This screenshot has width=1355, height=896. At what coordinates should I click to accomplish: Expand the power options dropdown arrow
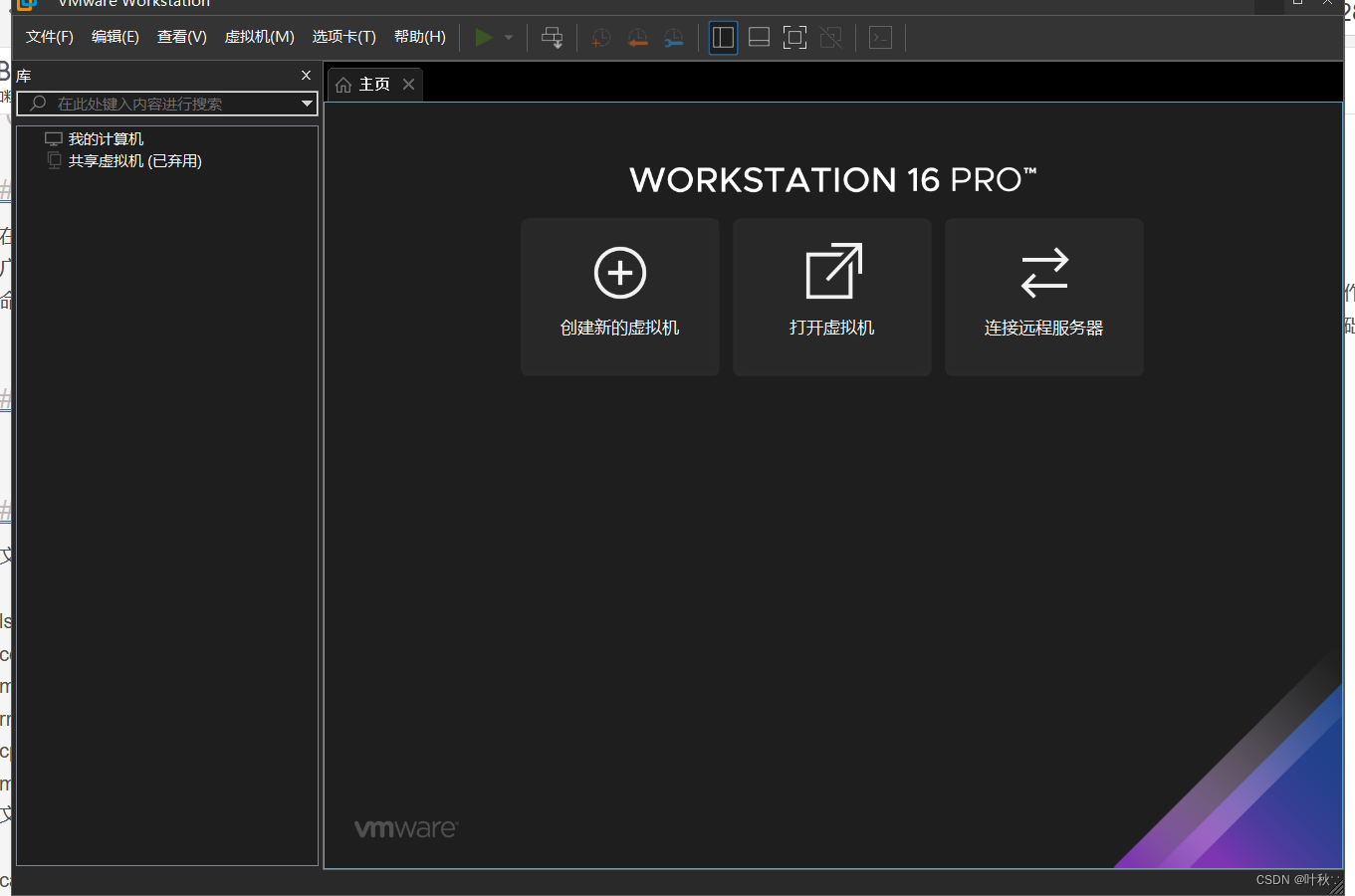(x=509, y=38)
